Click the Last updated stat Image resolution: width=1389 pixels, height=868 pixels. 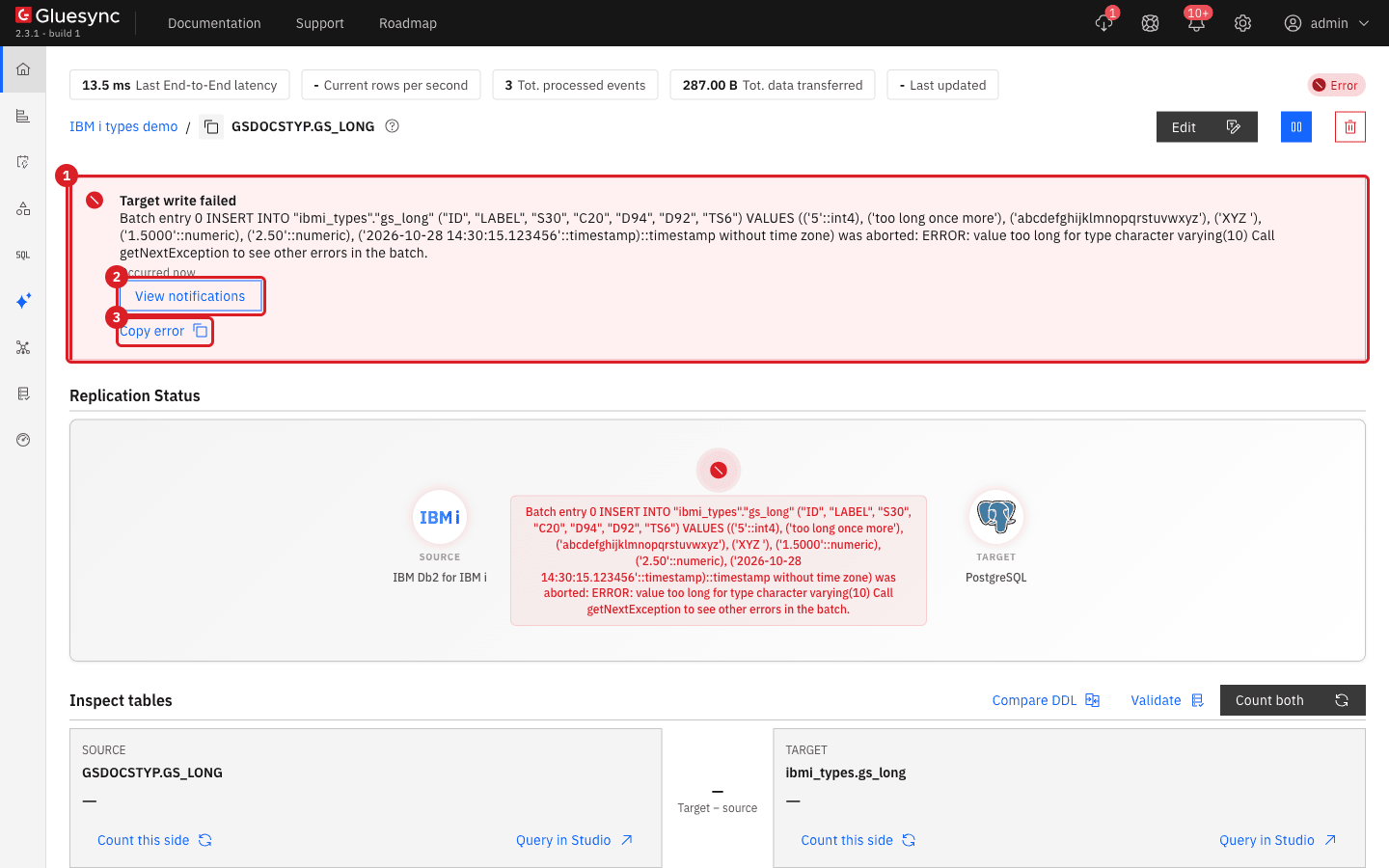click(x=942, y=85)
